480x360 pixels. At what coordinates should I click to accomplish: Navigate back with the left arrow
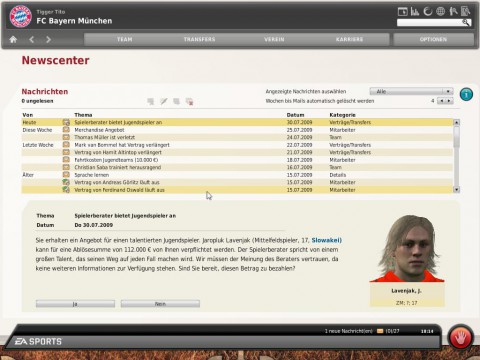[32, 39]
